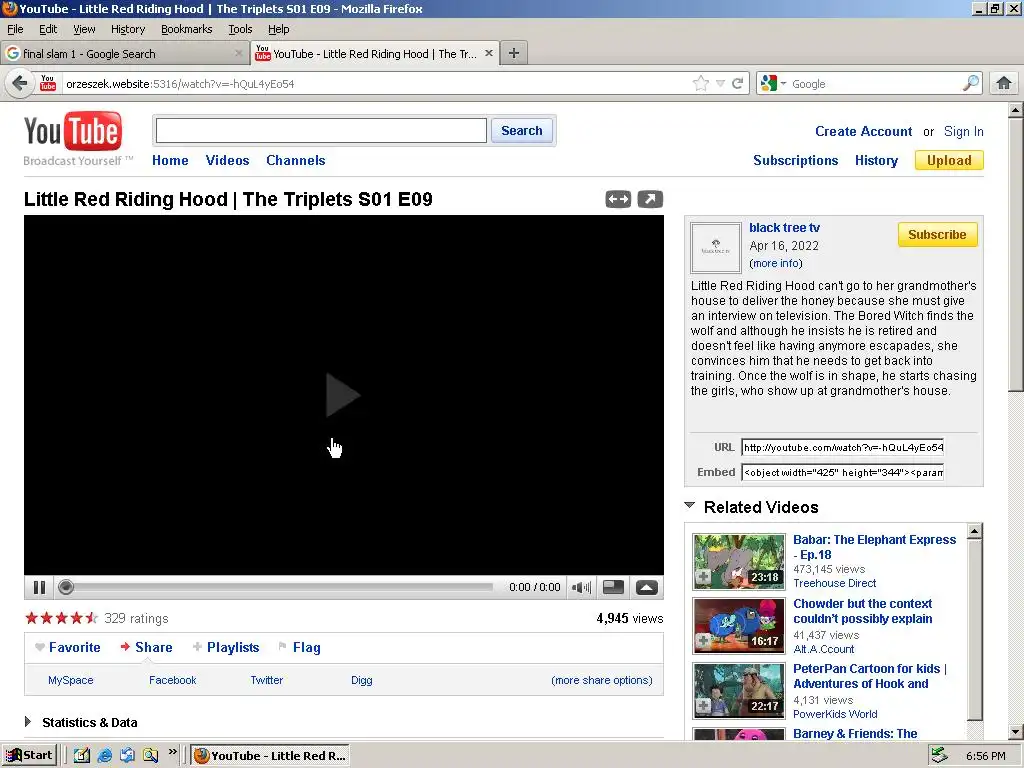Open a new tab with the plus button
This screenshot has height=768, width=1024.
point(514,54)
